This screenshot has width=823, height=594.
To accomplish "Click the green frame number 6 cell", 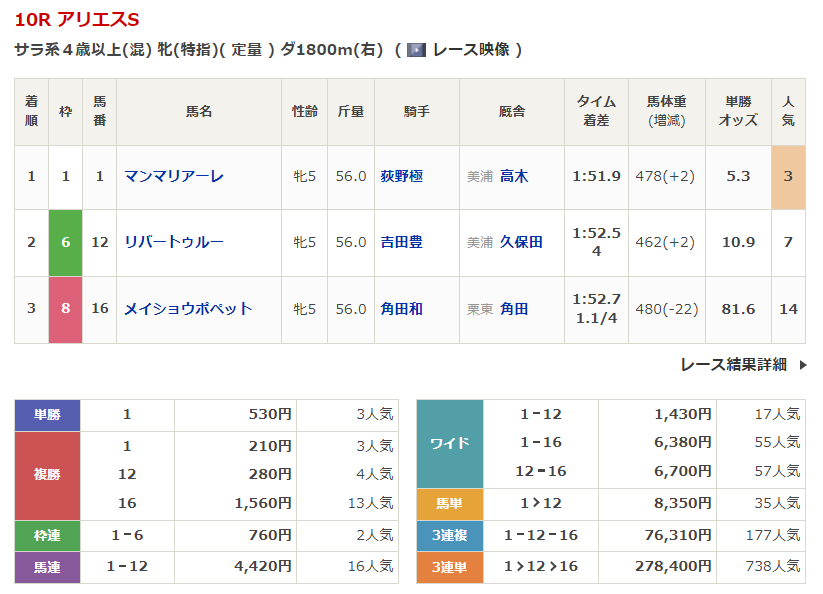I will point(65,242).
